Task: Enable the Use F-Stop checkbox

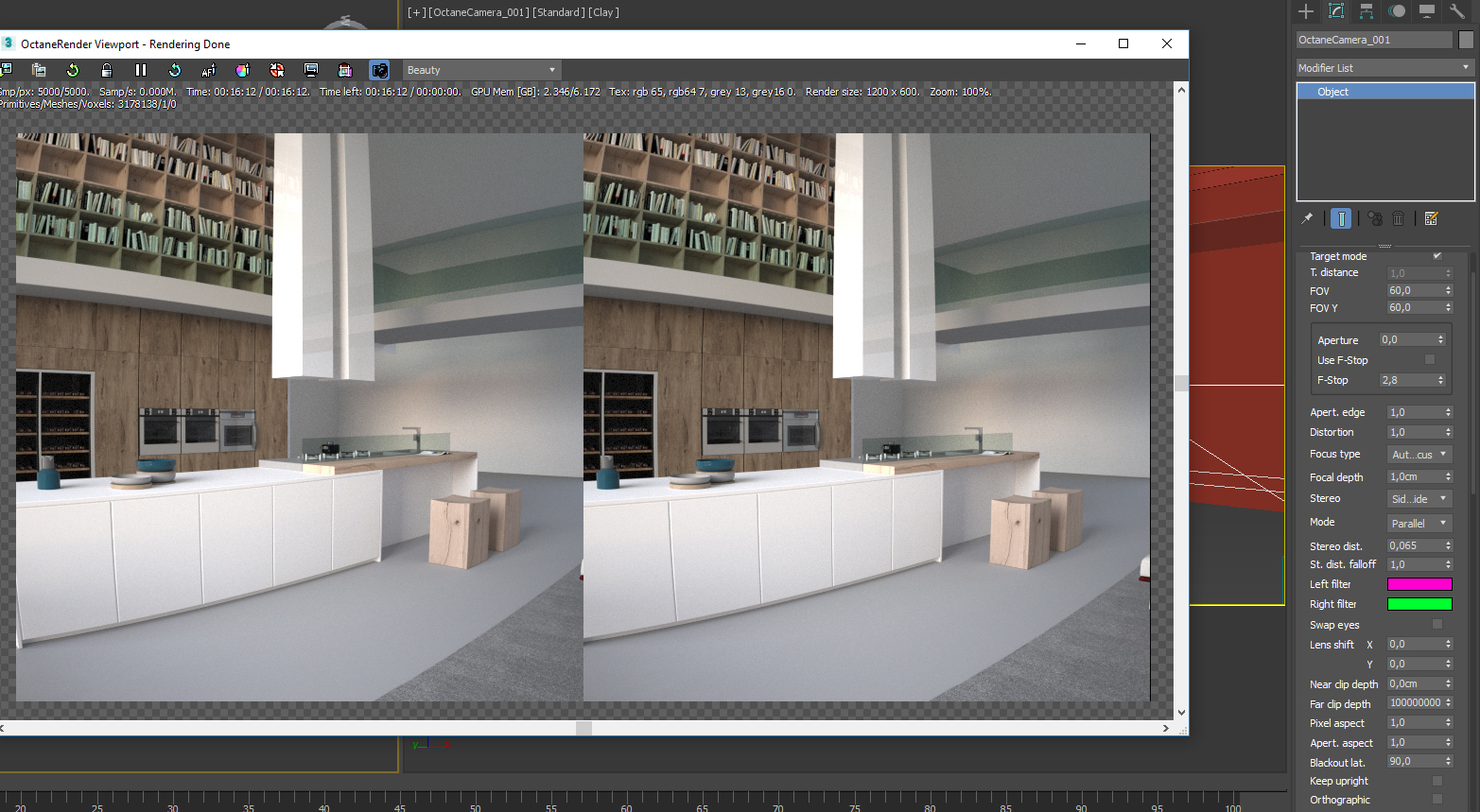Action: click(x=1430, y=360)
